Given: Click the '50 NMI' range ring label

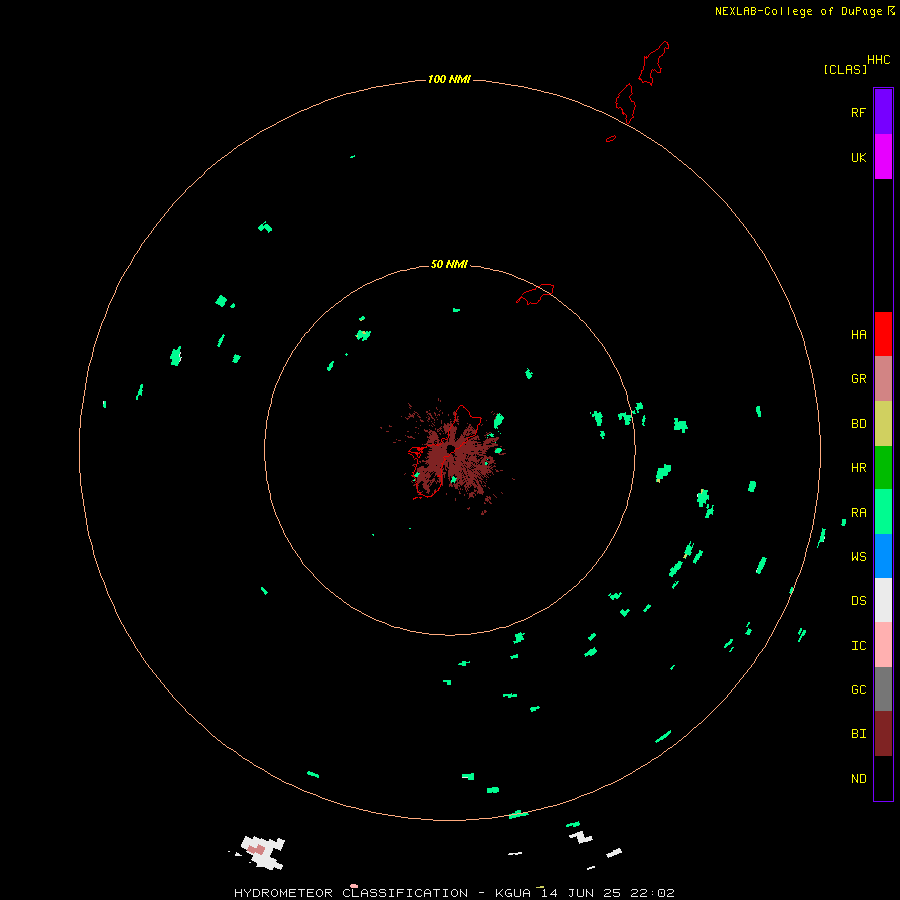Looking at the screenshot, I should (x=449, y=264).
